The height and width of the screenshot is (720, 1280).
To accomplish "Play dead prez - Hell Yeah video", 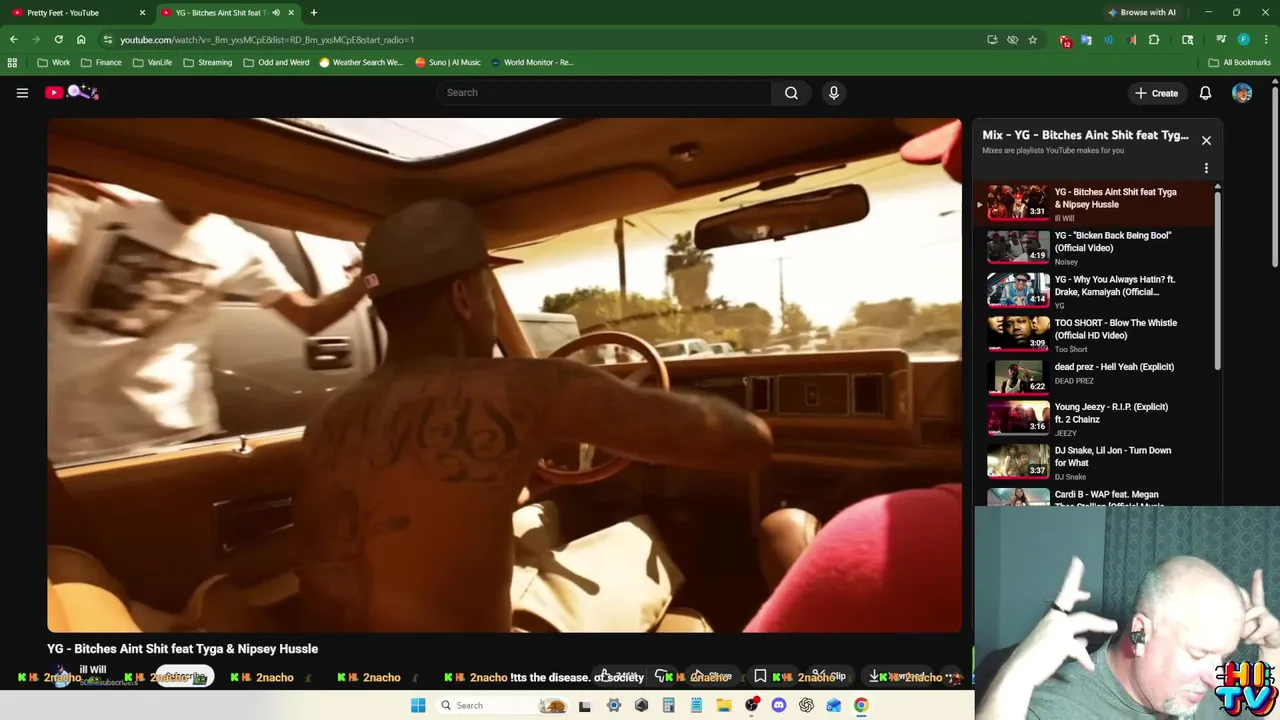I will point(1094,378).
